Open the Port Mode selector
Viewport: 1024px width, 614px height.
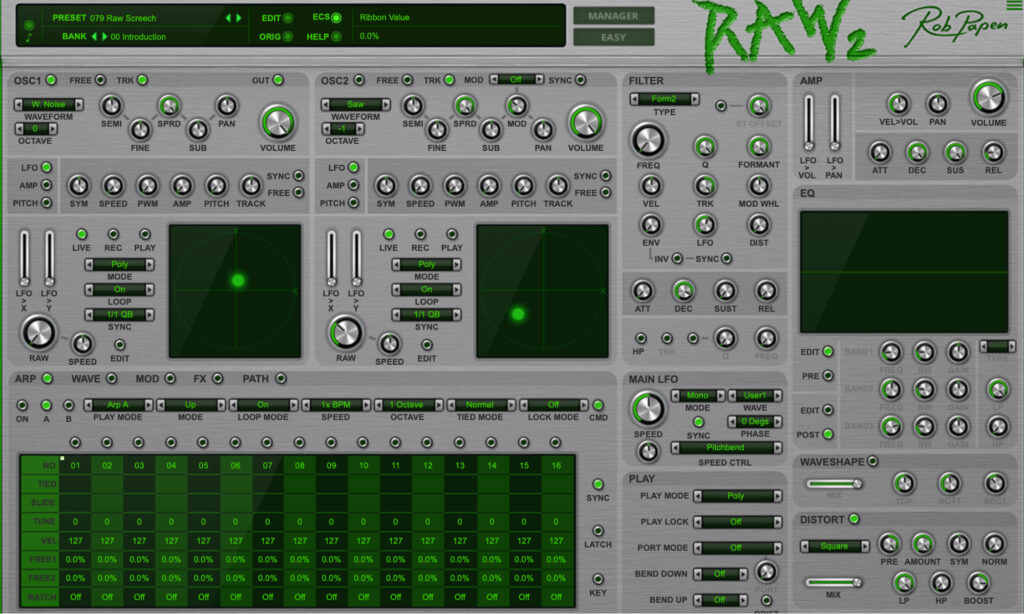coord(737,548)
